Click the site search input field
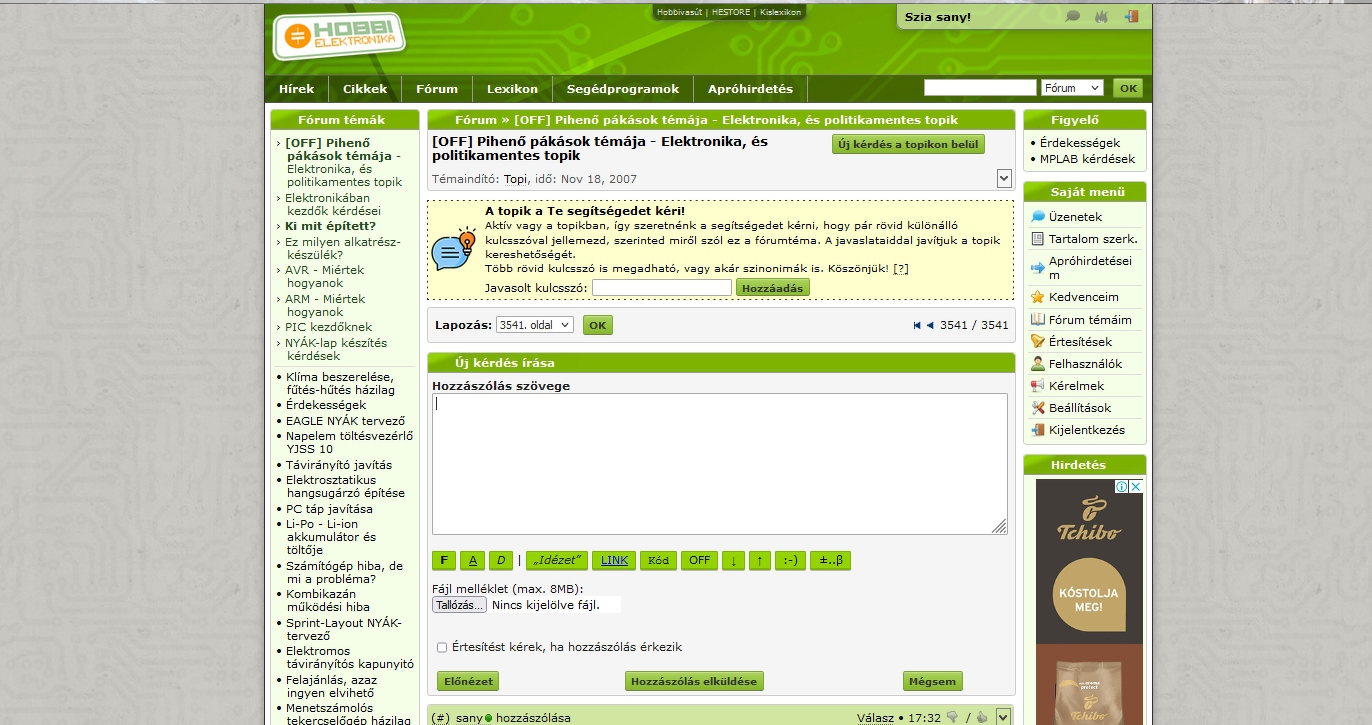 980,88
